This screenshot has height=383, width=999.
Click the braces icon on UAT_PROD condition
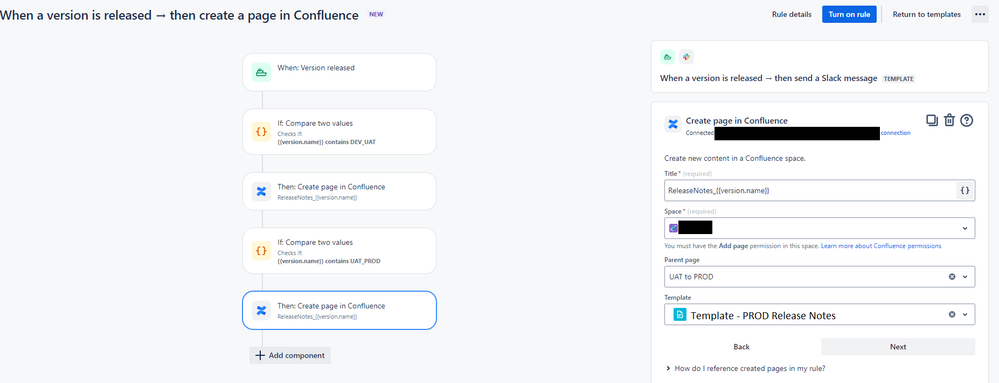(261, 251)
